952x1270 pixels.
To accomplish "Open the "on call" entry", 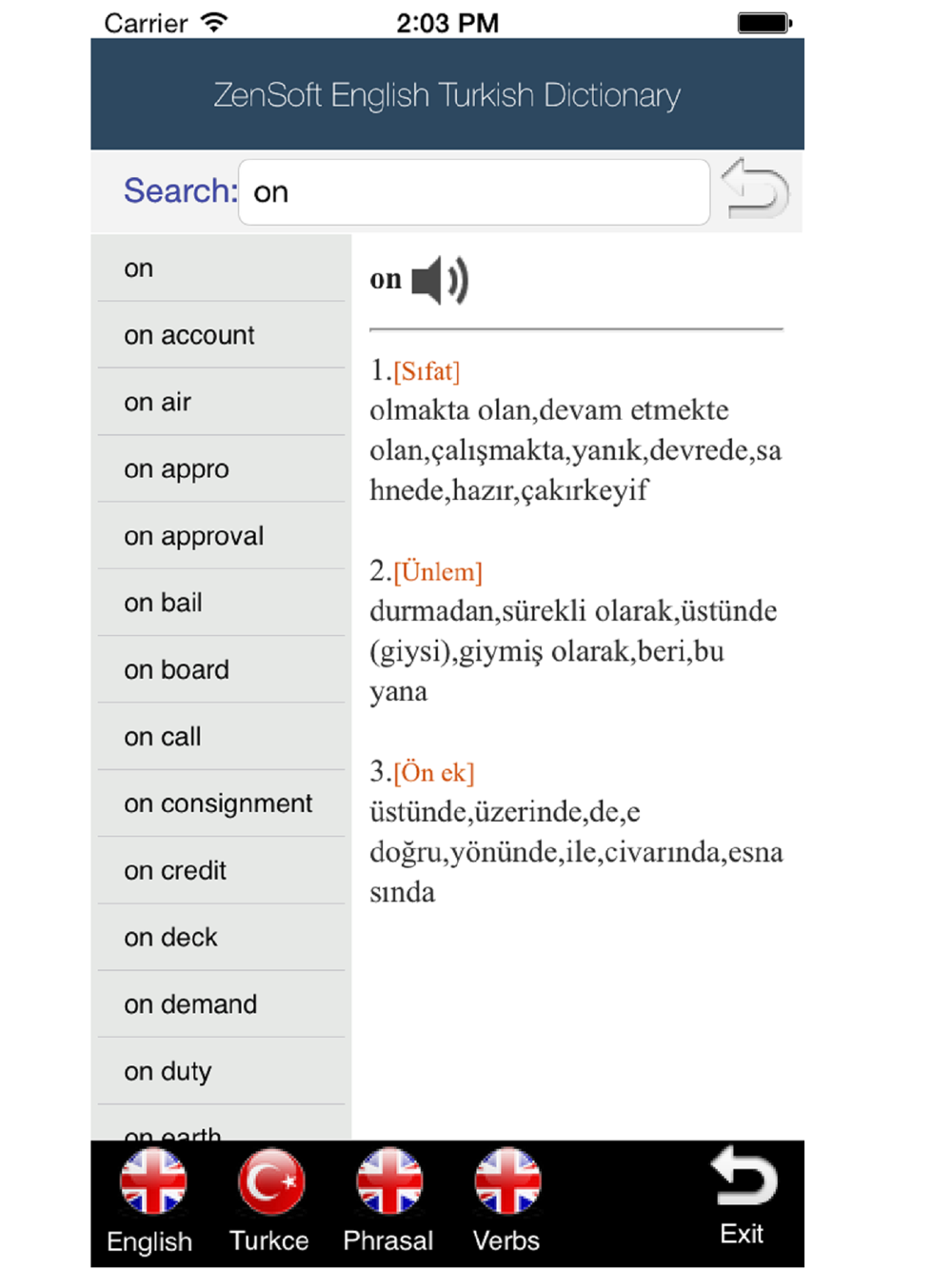I will tap(221, 737).
